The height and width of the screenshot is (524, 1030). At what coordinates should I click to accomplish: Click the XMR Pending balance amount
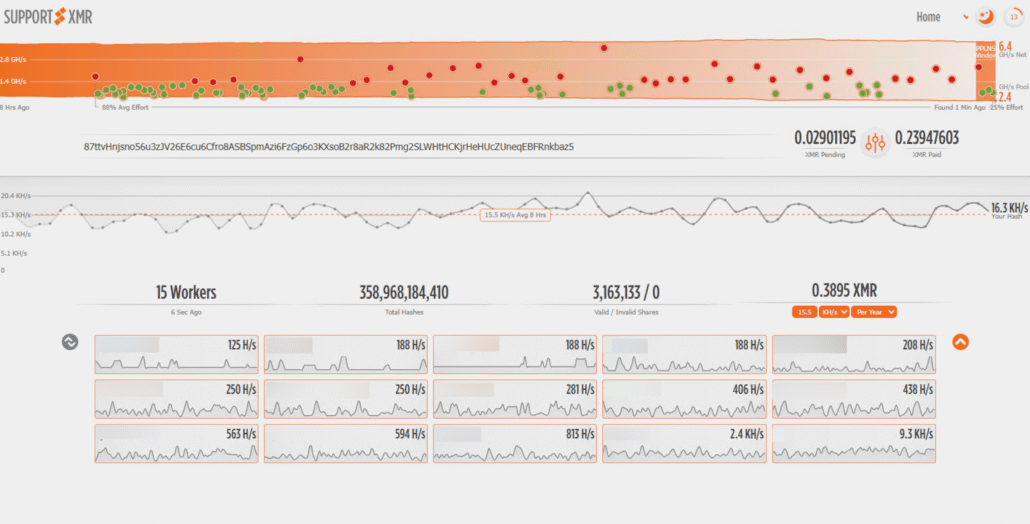[825, 138]
